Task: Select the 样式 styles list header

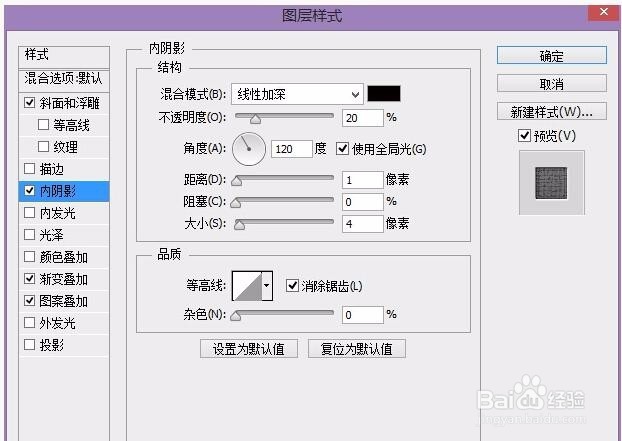Action: (x=64, y=55)
